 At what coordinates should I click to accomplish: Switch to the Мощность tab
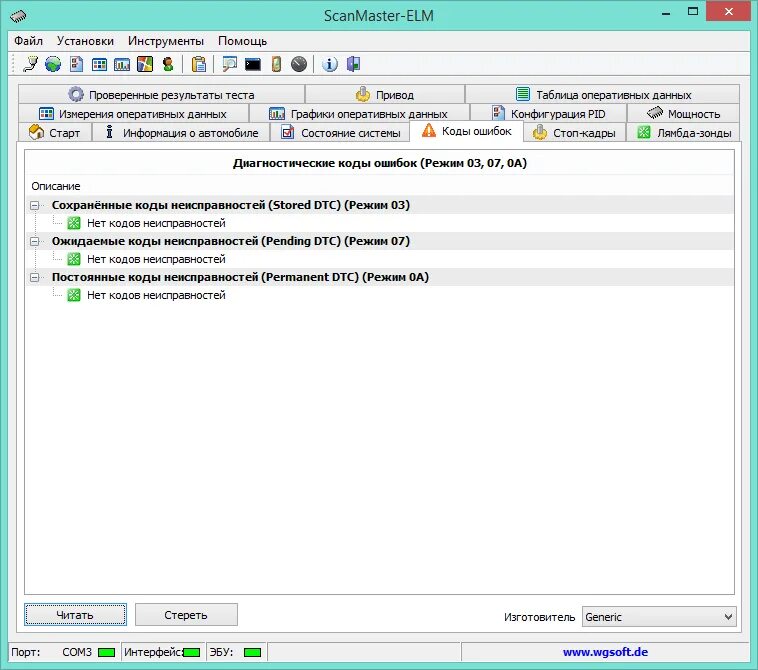tap(683, 114)
